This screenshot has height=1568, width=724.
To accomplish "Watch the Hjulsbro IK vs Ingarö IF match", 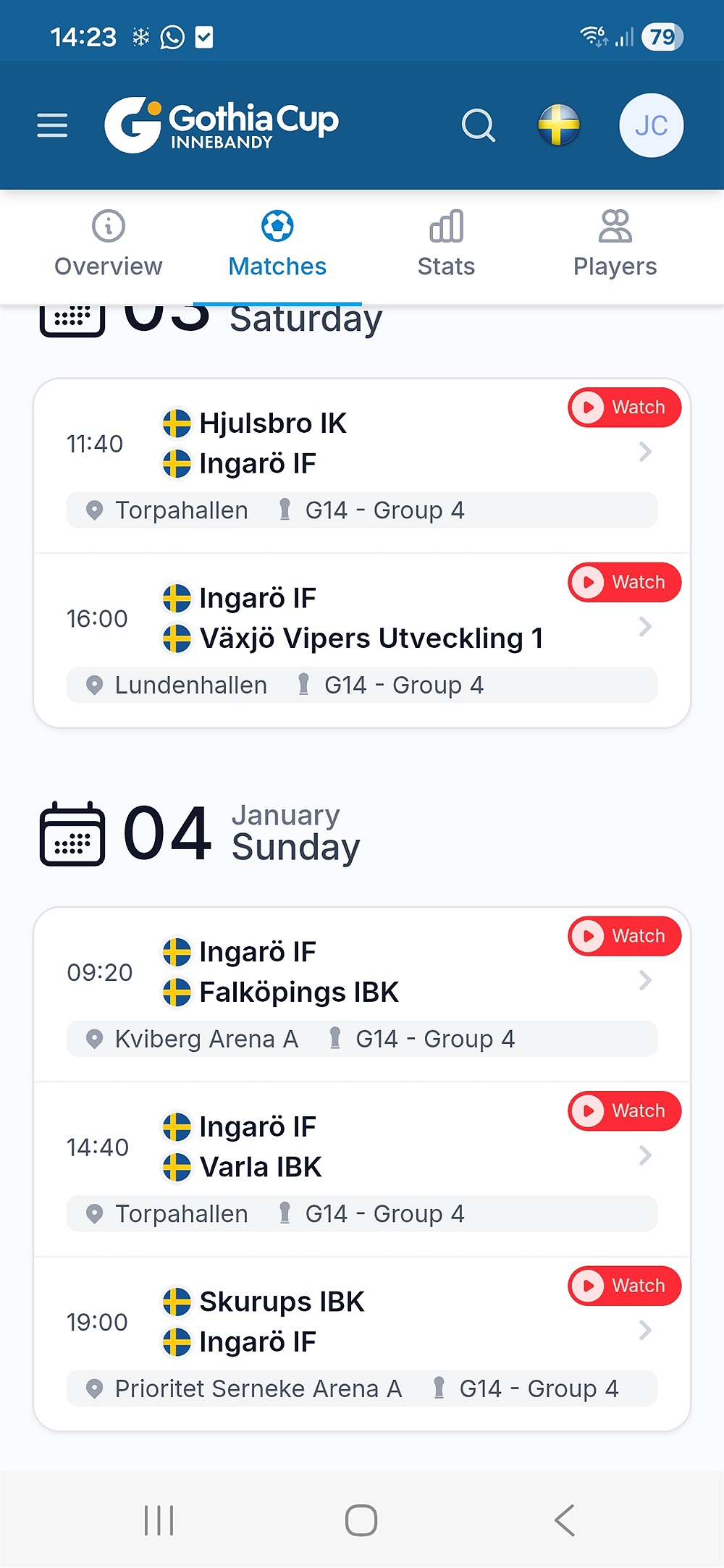I will [624, 408].
